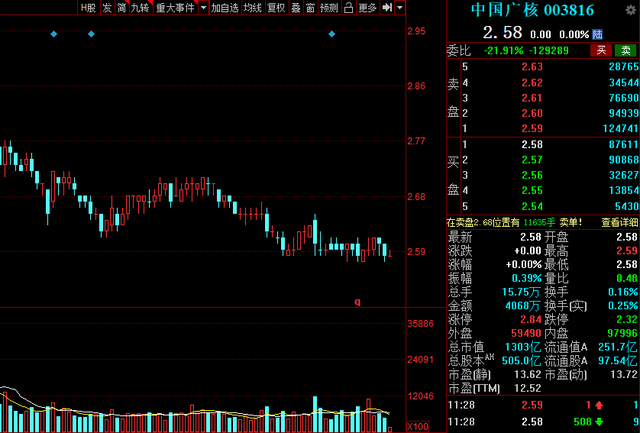Expand the rightmost toolbar dropdown arrow
This screenshot has width=640, height=433.
coord(399,8)
